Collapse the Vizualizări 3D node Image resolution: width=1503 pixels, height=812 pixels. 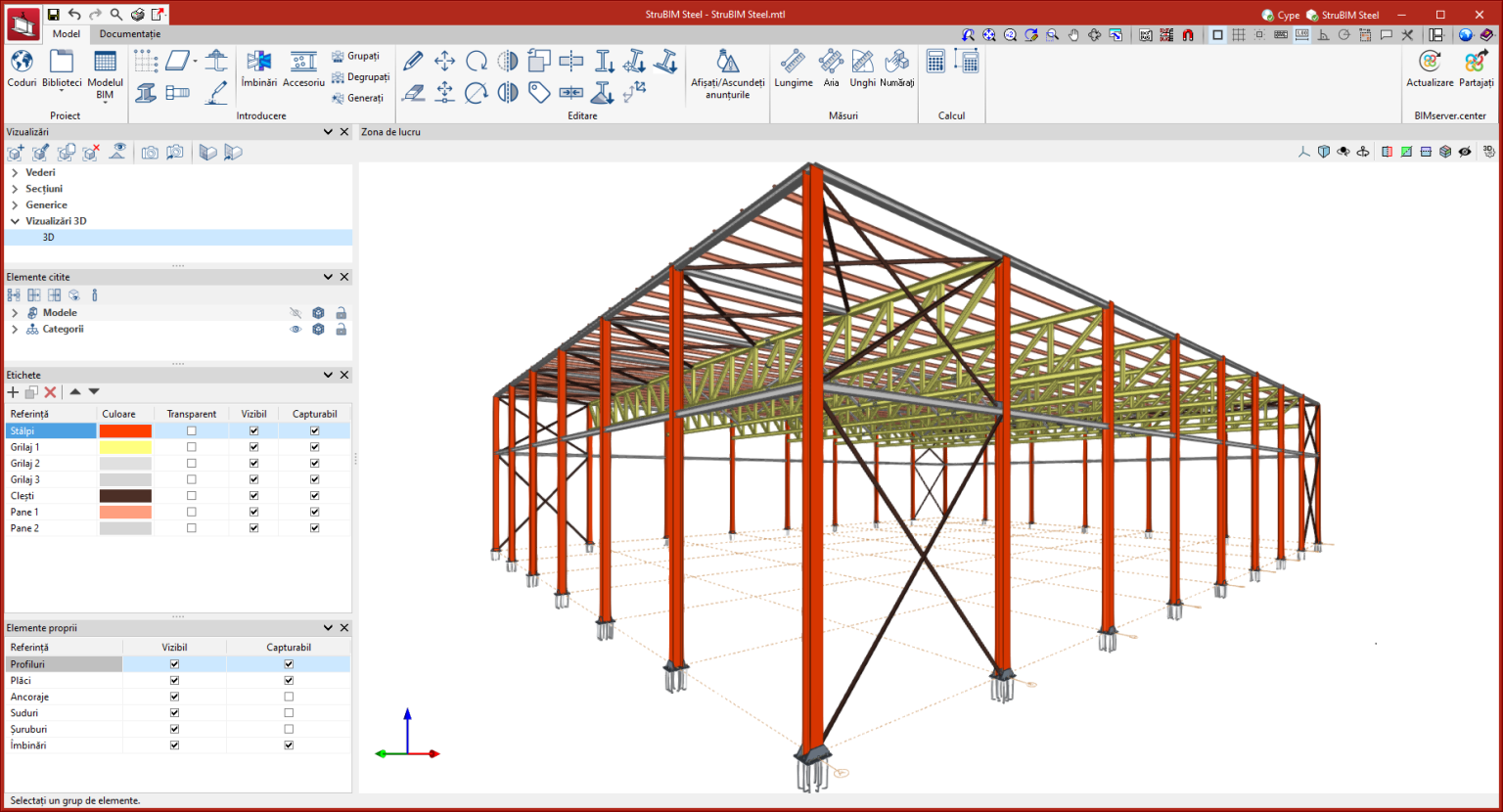(15, 221)
